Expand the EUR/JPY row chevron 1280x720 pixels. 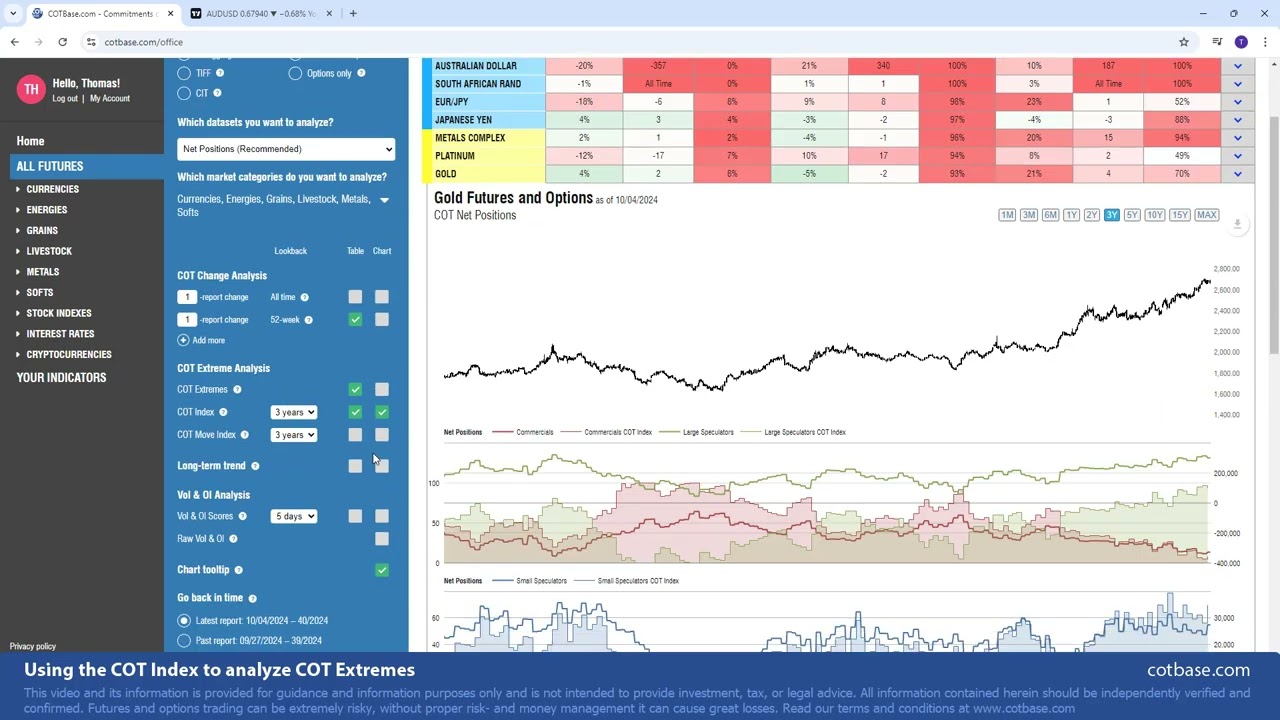tap(1237, 102)
